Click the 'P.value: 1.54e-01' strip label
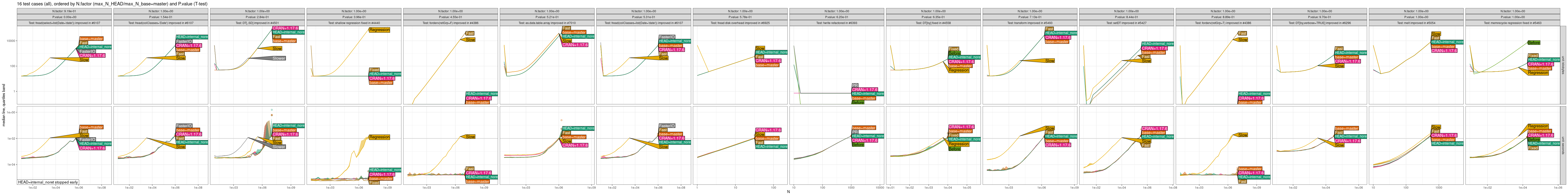Viewport: 1568px width, 196px height. click(x=161, y=17)
